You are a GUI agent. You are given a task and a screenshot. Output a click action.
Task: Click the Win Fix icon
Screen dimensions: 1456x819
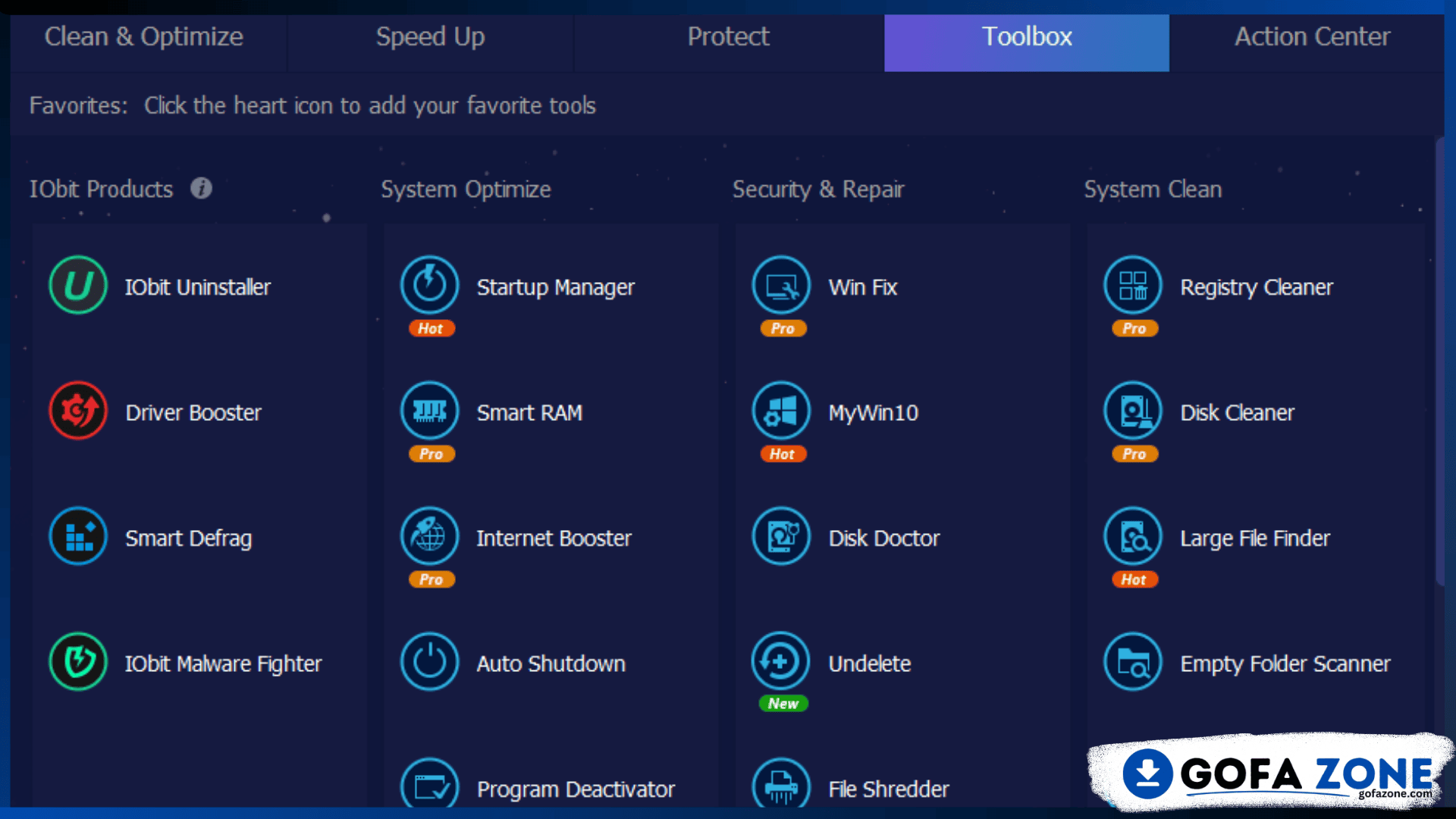pyautogui.click(x=782, y=285)
